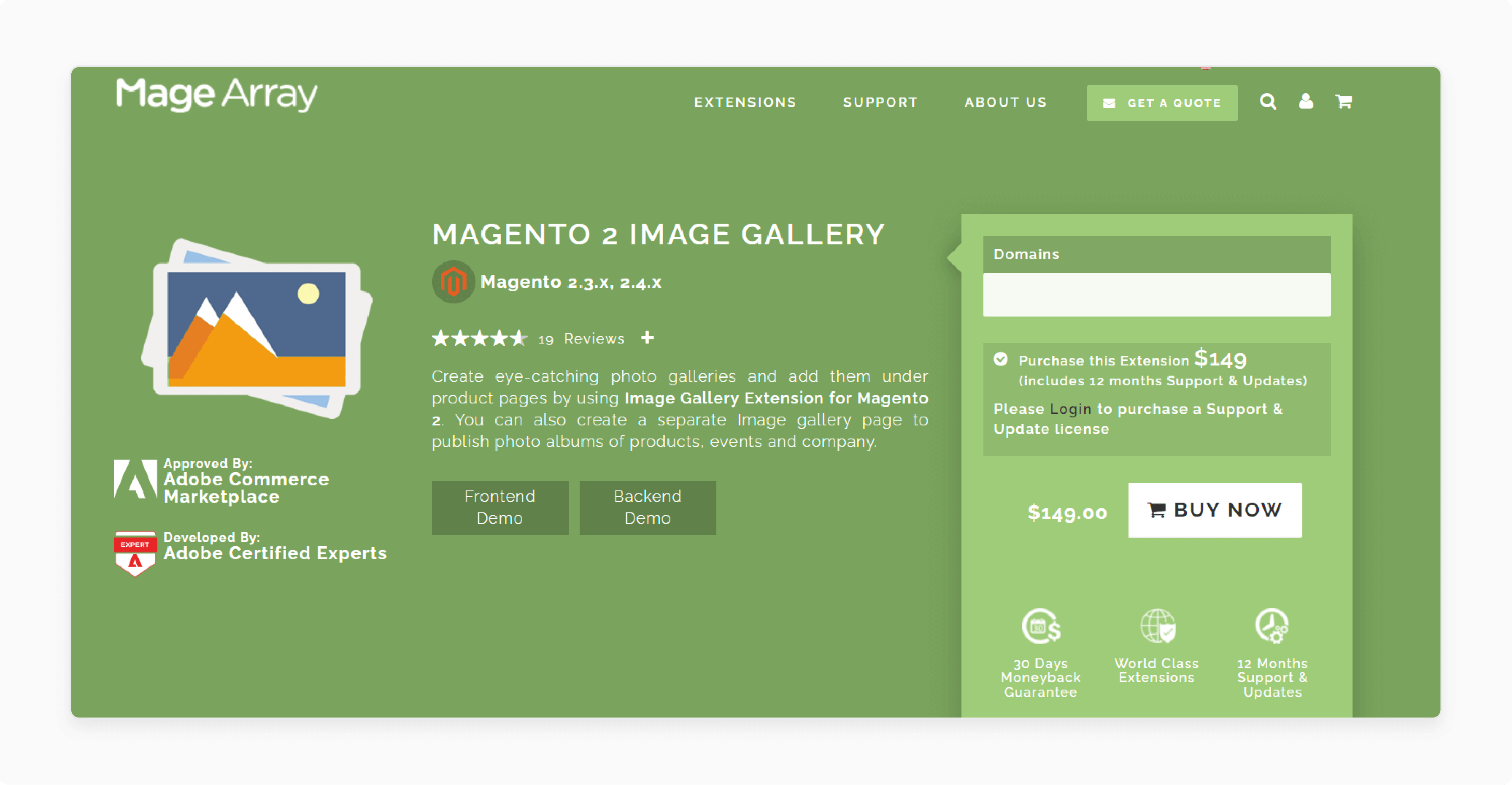Open the search magnifier icon
The height and width of the screenshot is (785, 1512).
tap(1268, 102)
